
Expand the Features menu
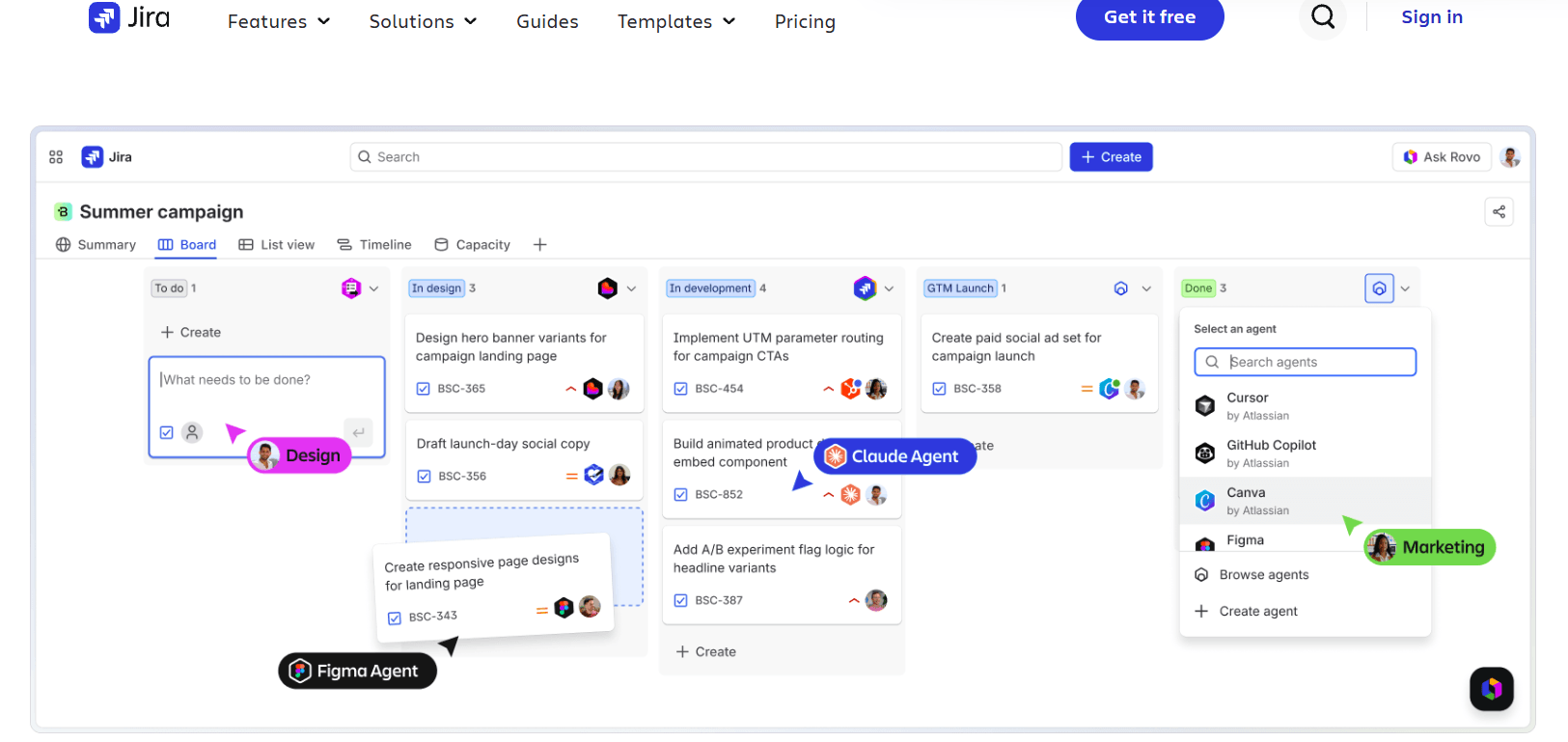tap(279, 21)
